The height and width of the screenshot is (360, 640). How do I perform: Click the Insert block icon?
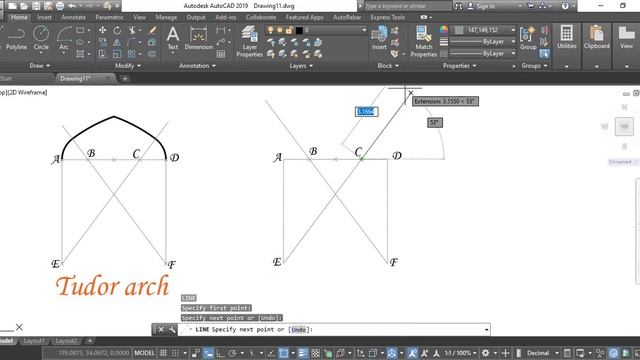click(379, 38)
